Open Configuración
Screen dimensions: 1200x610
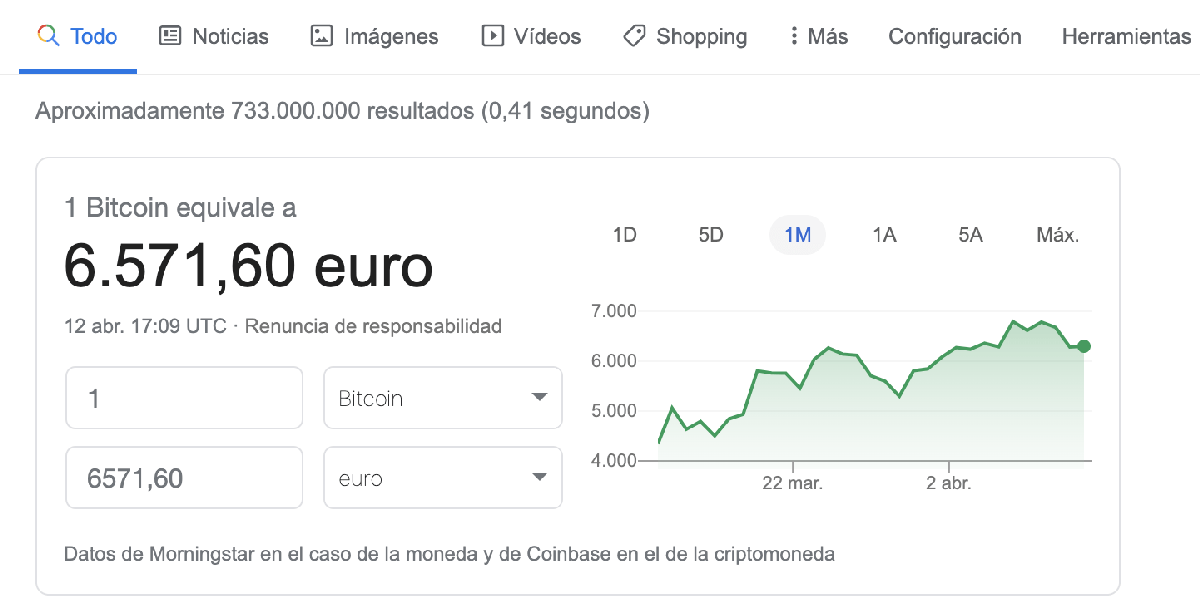tap(954, 35)
